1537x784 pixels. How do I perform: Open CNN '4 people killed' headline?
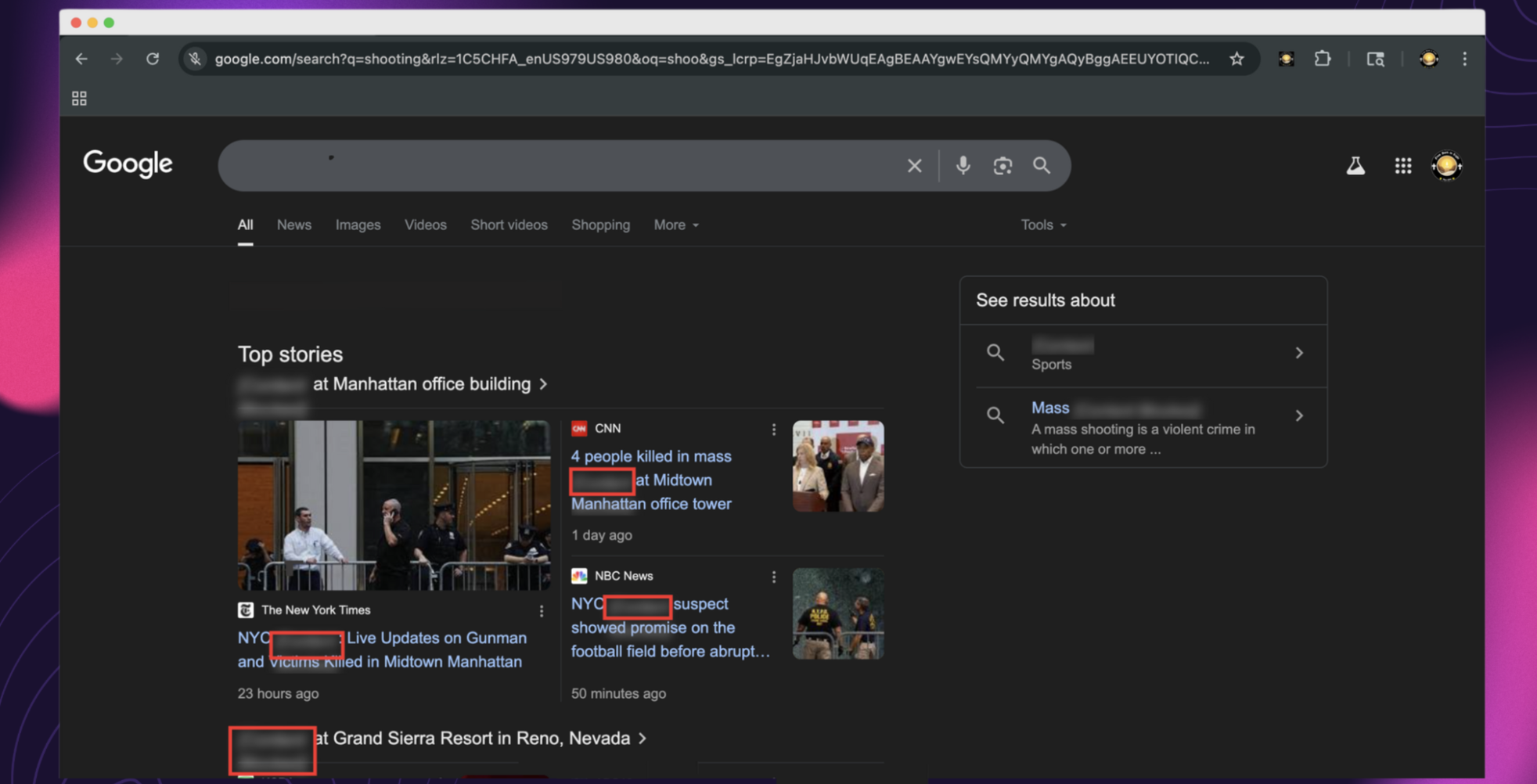(x=651, y=480)
